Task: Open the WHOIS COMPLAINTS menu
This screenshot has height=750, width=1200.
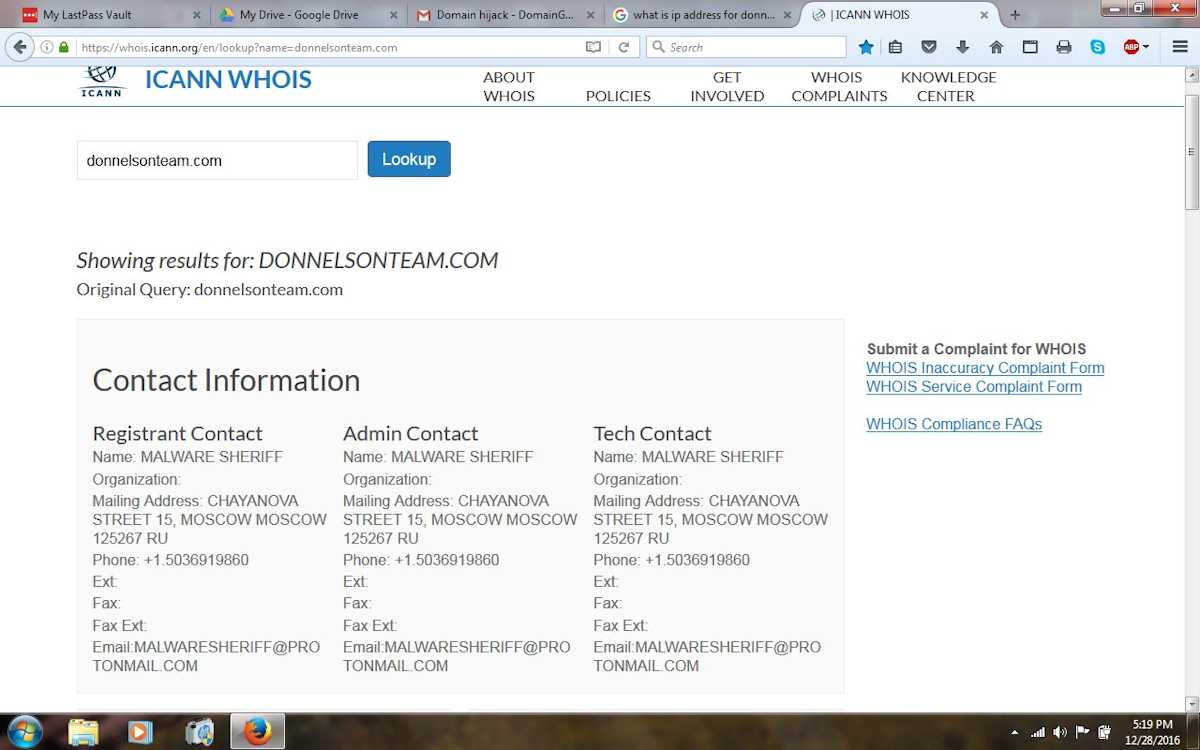Action: pos(839,86)
